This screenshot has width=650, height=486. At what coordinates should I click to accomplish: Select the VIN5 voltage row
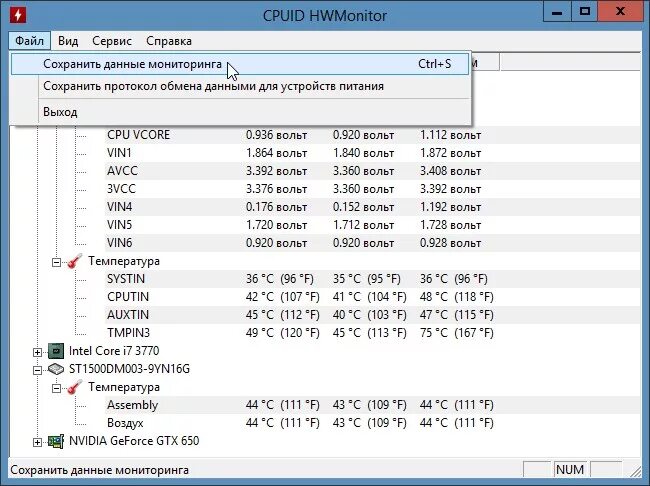(372, 225)
